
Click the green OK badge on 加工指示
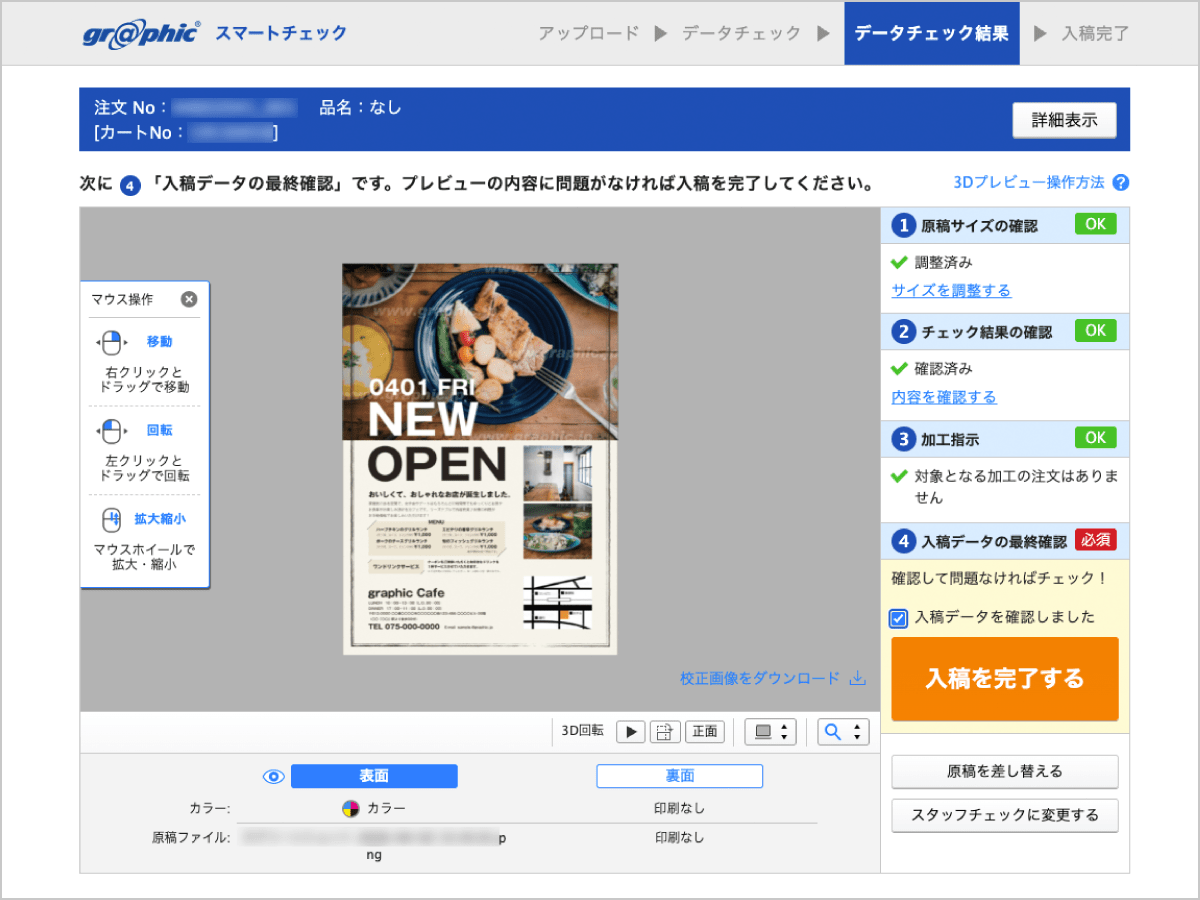(x=1095, y=437)
